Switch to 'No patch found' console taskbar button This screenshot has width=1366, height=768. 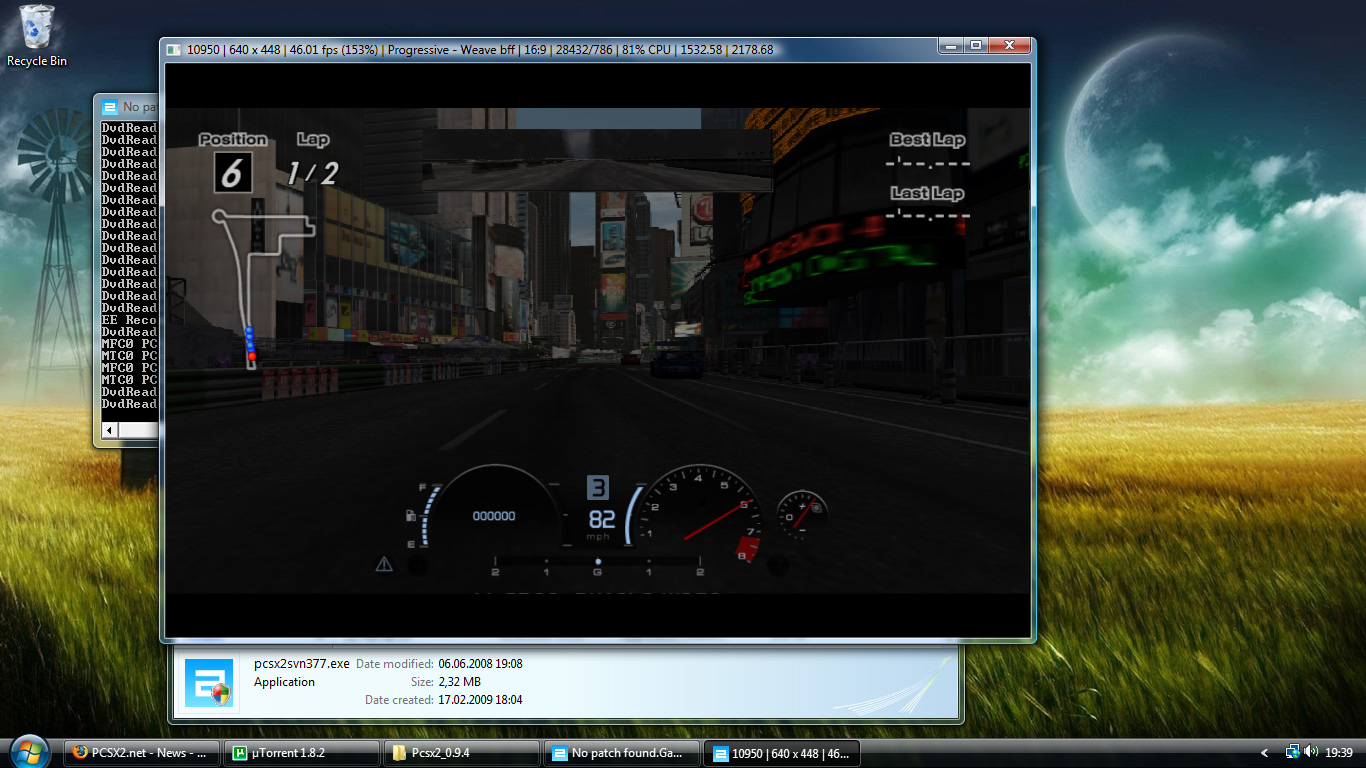tap(621, 753)
